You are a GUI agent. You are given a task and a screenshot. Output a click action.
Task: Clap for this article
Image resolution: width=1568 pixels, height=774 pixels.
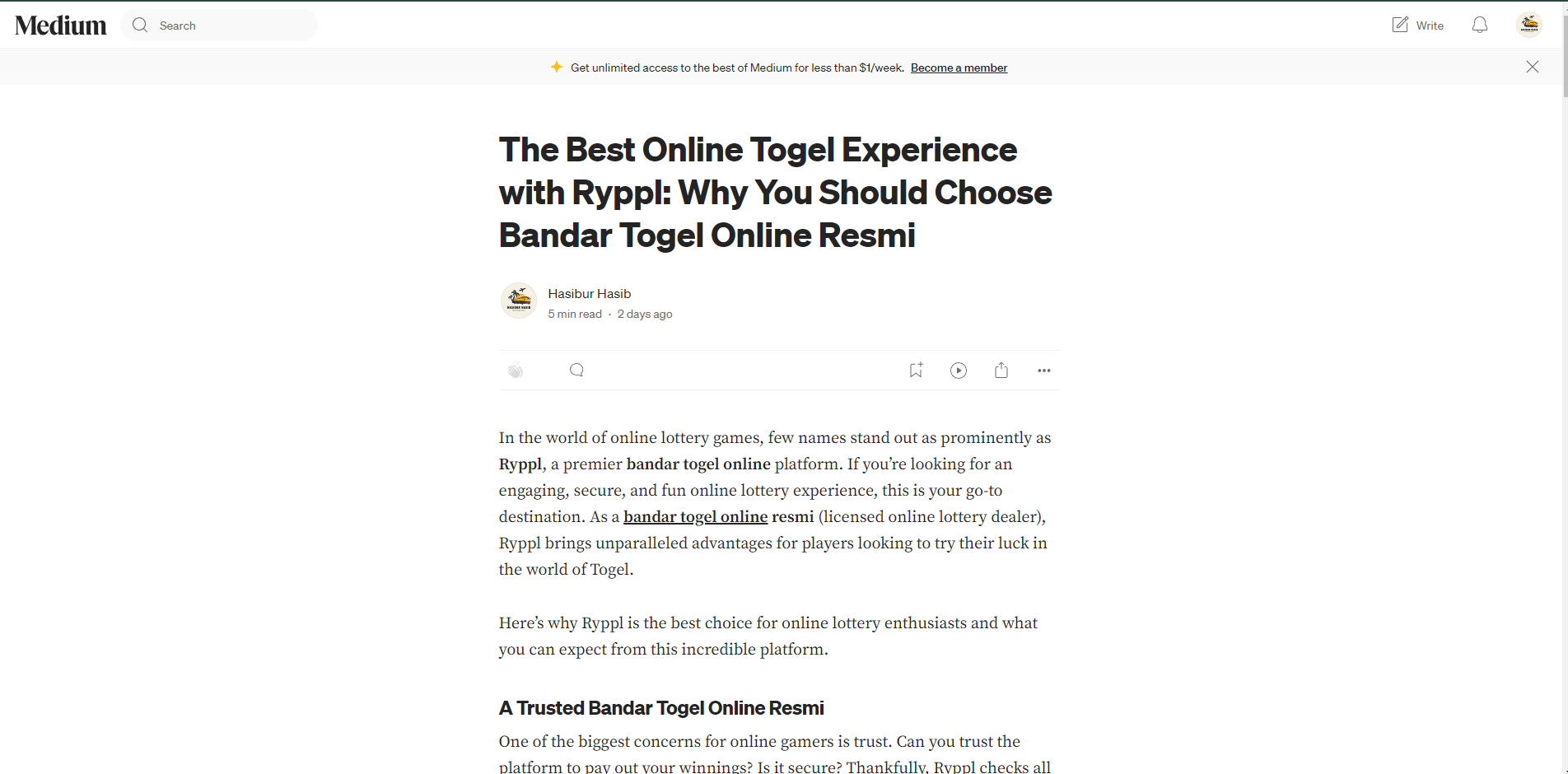516,371
